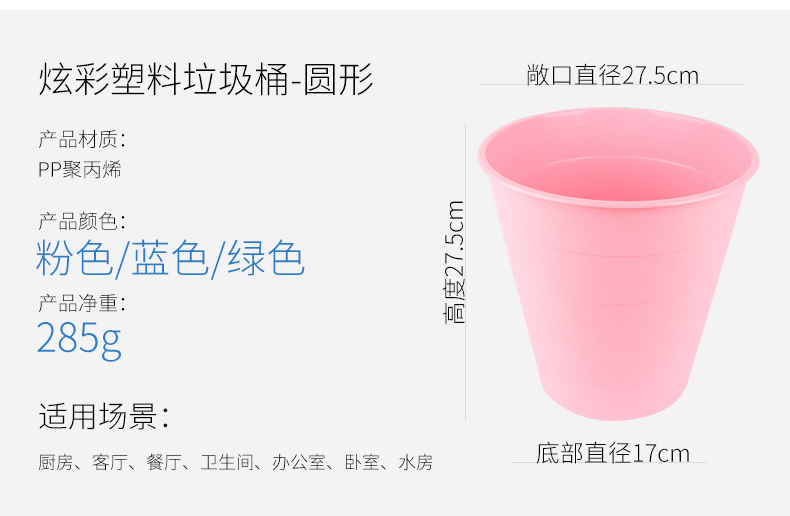Click the 粉色 word in color options
This screenshot has height=516, width=790.
(74, 258)
